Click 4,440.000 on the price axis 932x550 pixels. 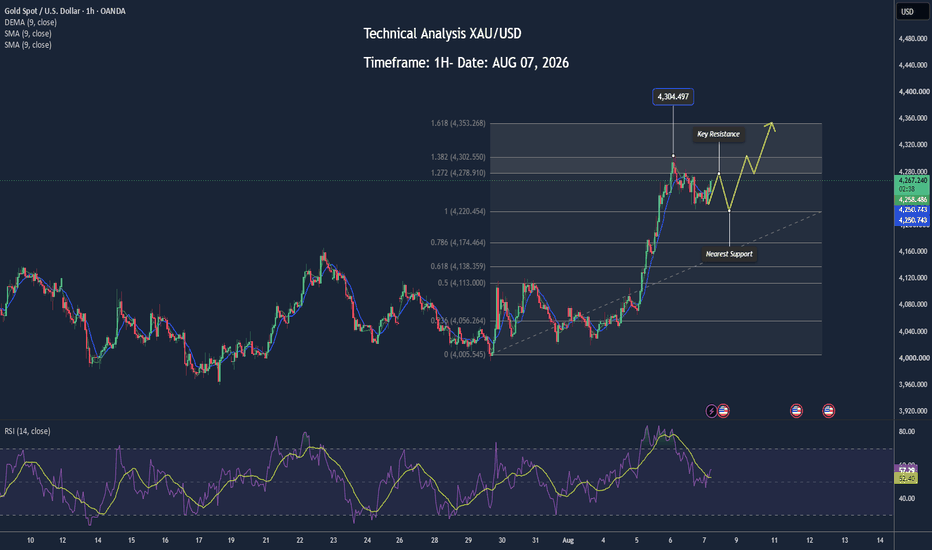pyautogui.click(x=914, y=65)
